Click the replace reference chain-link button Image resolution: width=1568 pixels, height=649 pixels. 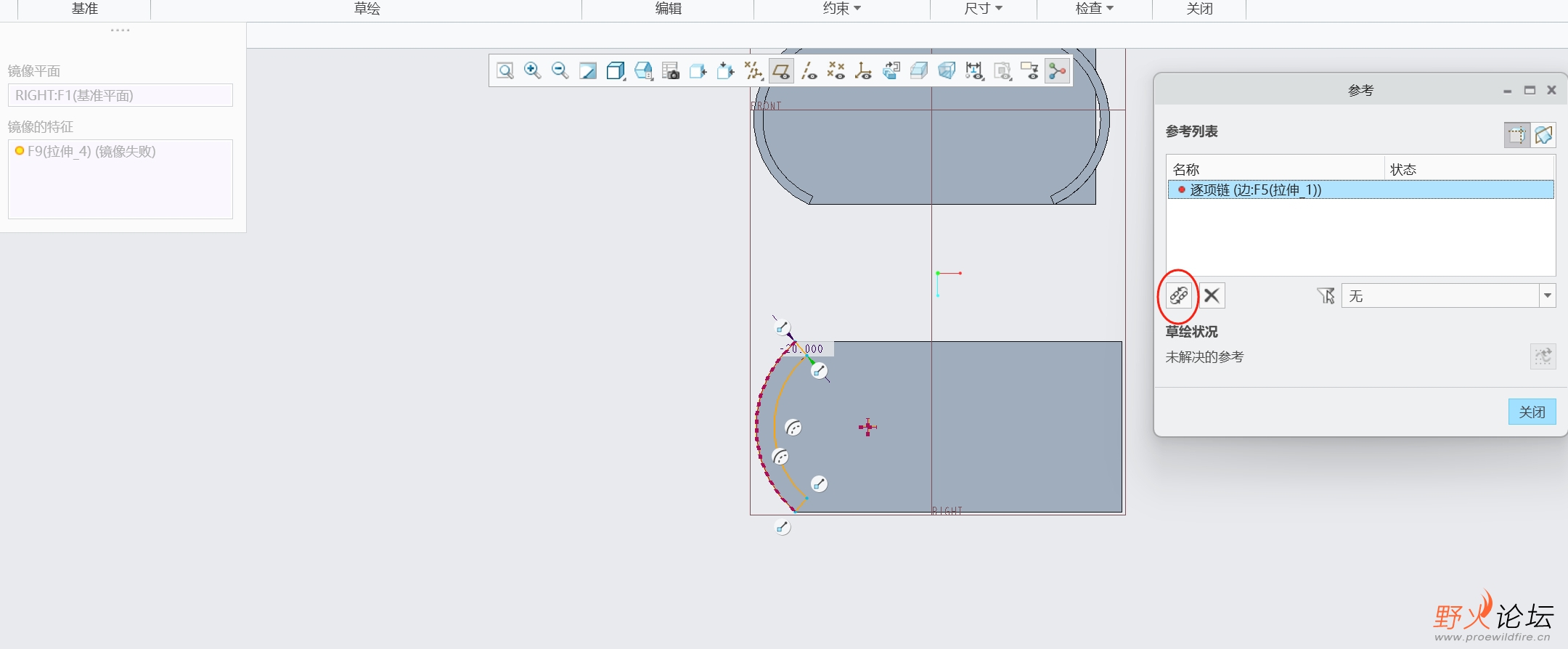(1178, 295)
